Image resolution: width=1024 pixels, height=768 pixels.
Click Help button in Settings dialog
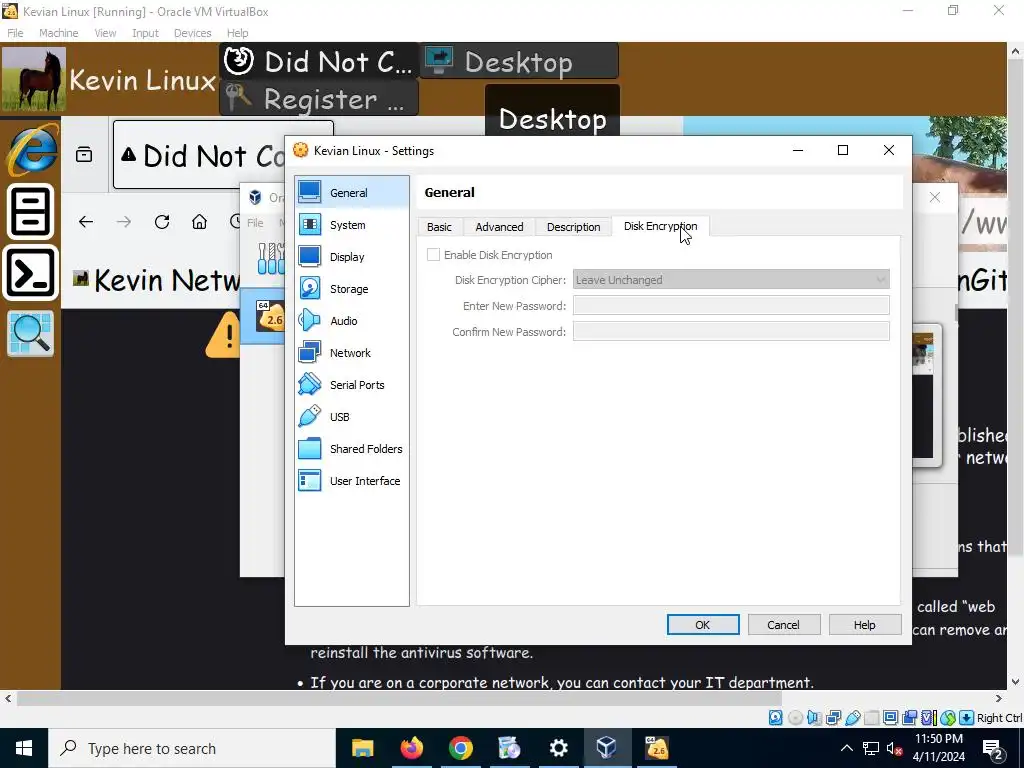point(864,625)
